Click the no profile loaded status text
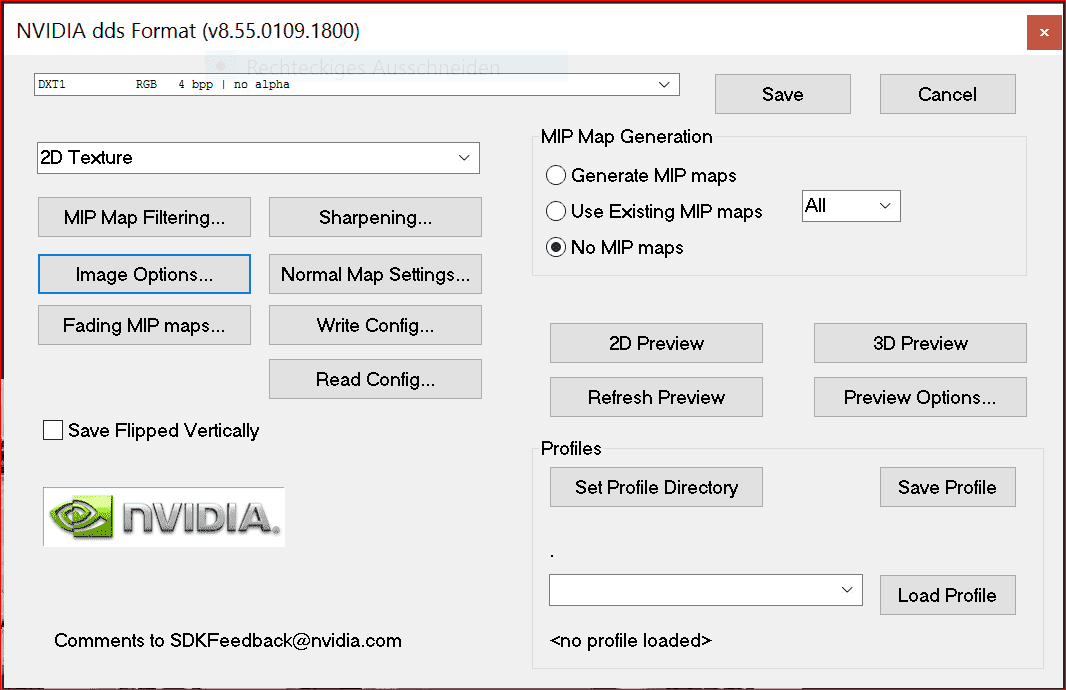The image size is (1066, 690). pos(630,640)
